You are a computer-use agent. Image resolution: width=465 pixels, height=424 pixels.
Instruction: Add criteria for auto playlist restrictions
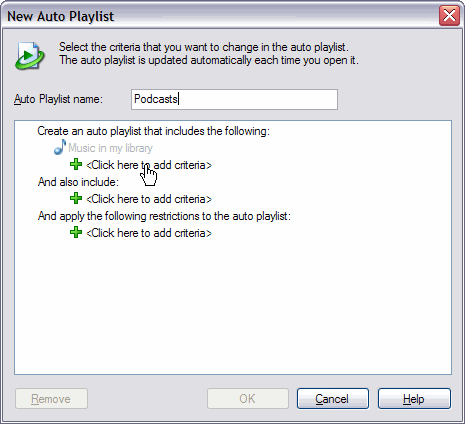(x=149, y=233)
